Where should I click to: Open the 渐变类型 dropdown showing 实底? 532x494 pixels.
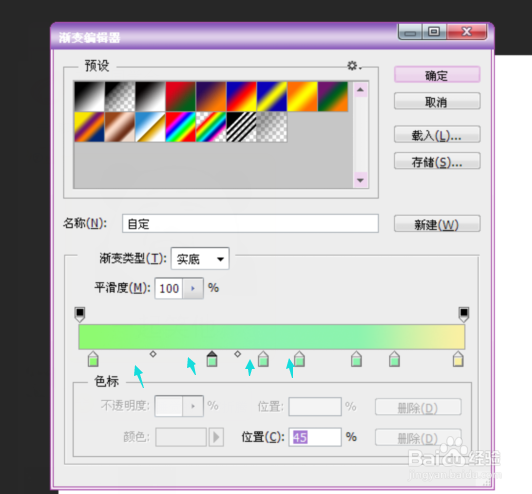click(200, 259)
